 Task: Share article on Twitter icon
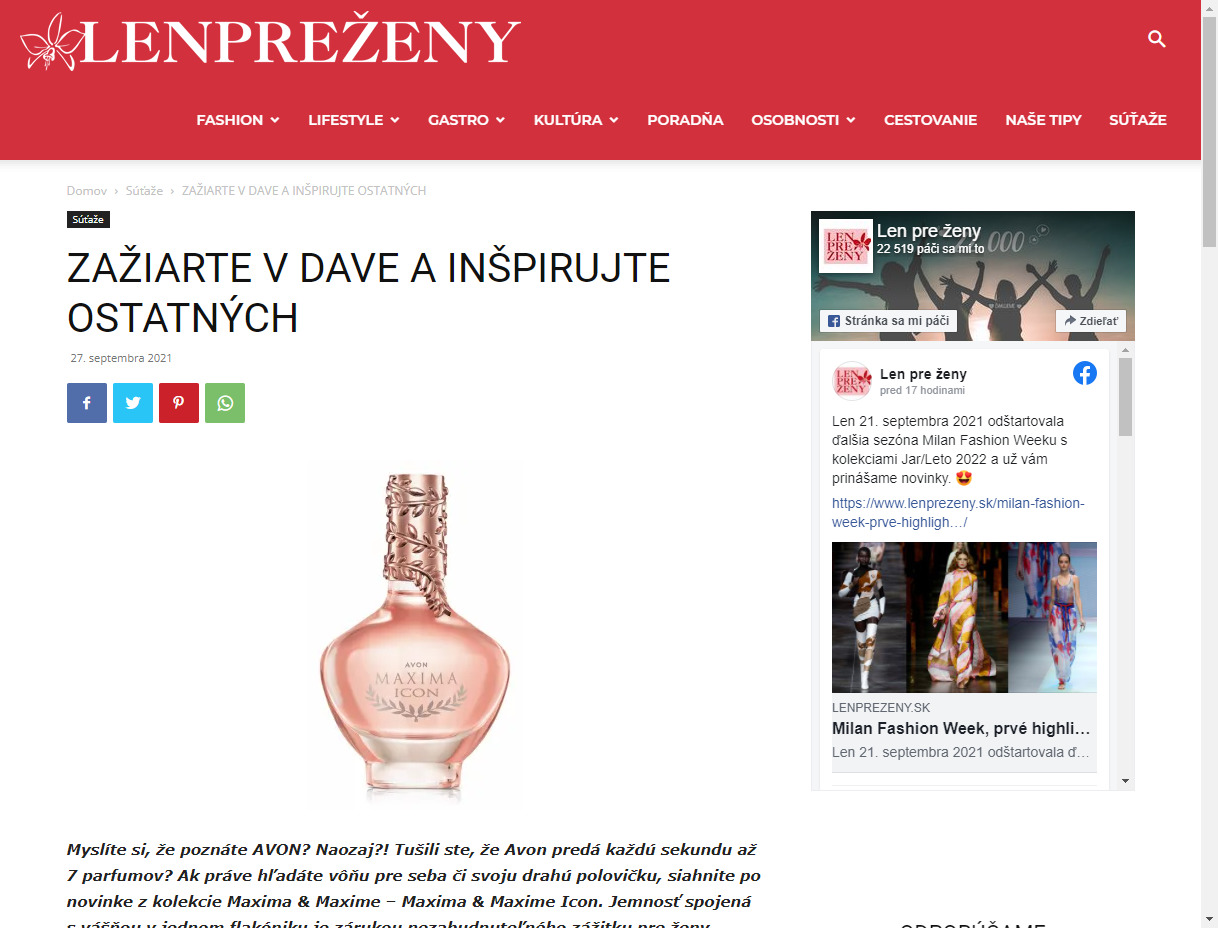click(x=133, y=403)
